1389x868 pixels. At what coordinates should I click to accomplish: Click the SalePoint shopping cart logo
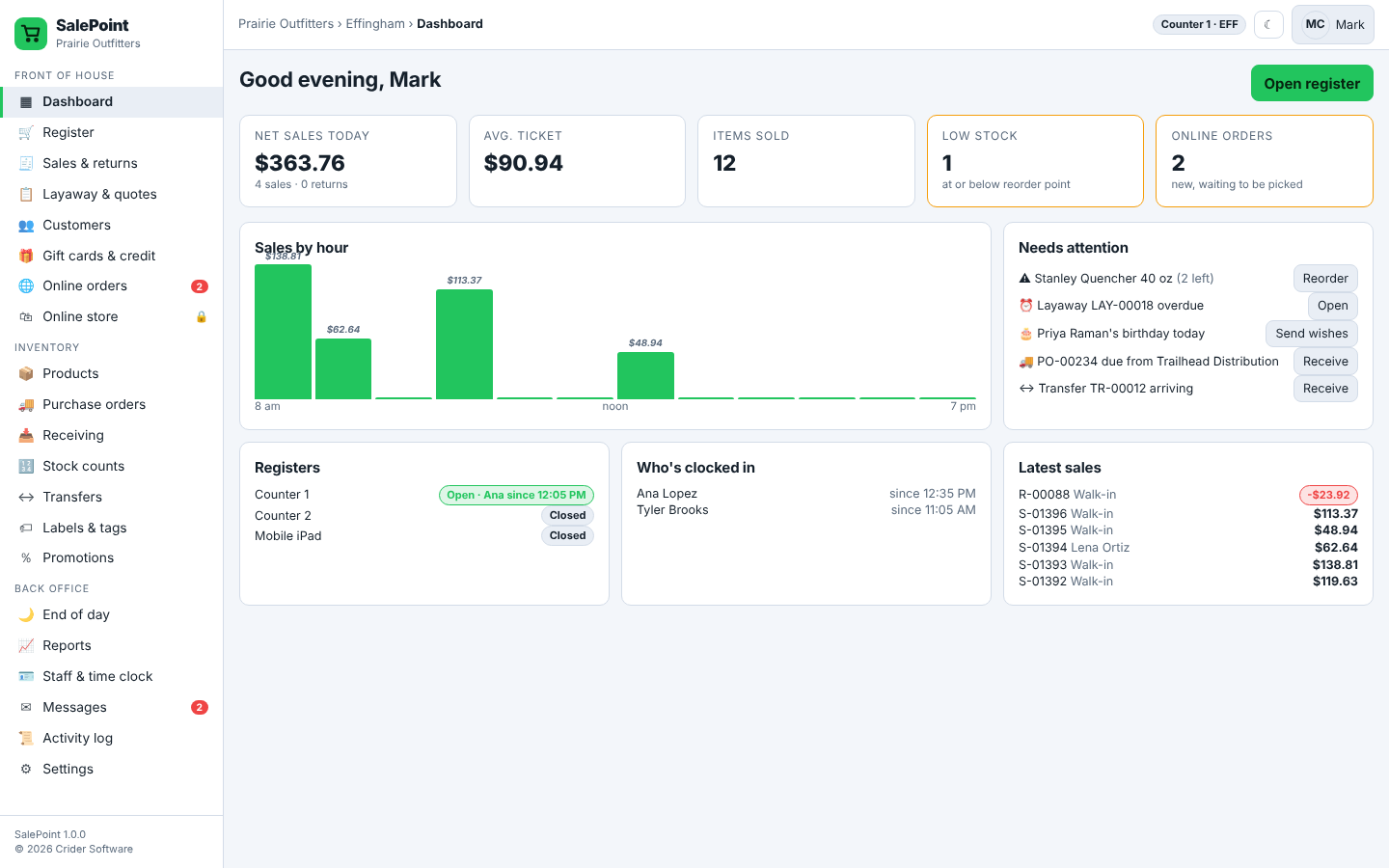(31, 34)
